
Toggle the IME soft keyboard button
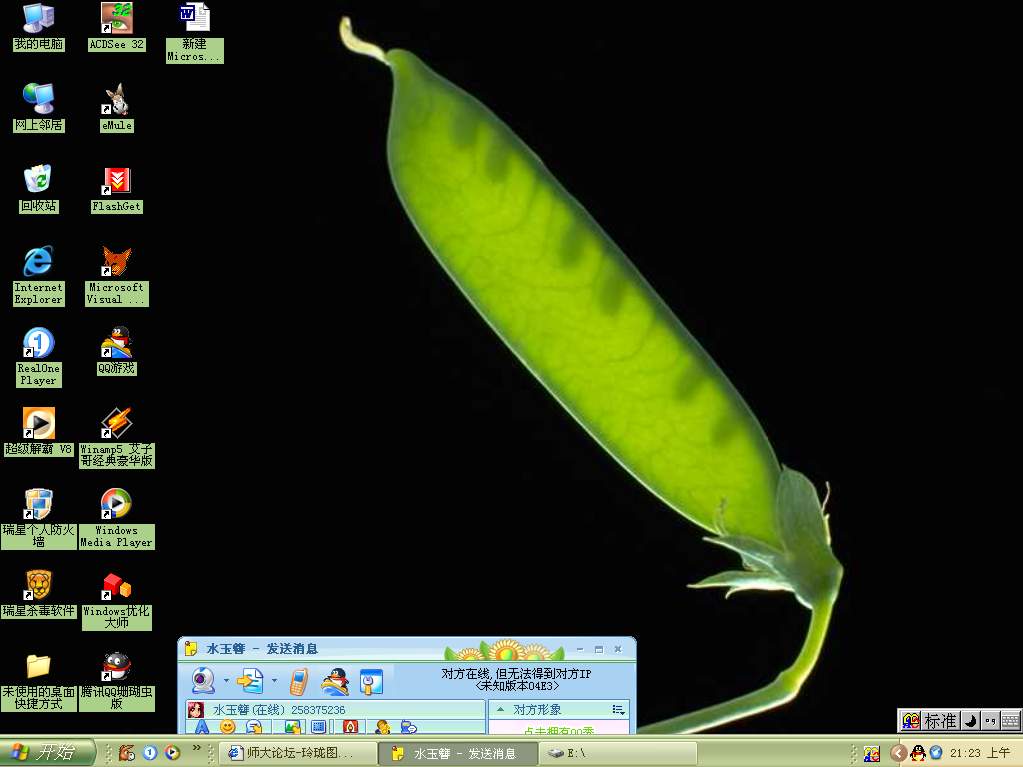coord(1010,720)
